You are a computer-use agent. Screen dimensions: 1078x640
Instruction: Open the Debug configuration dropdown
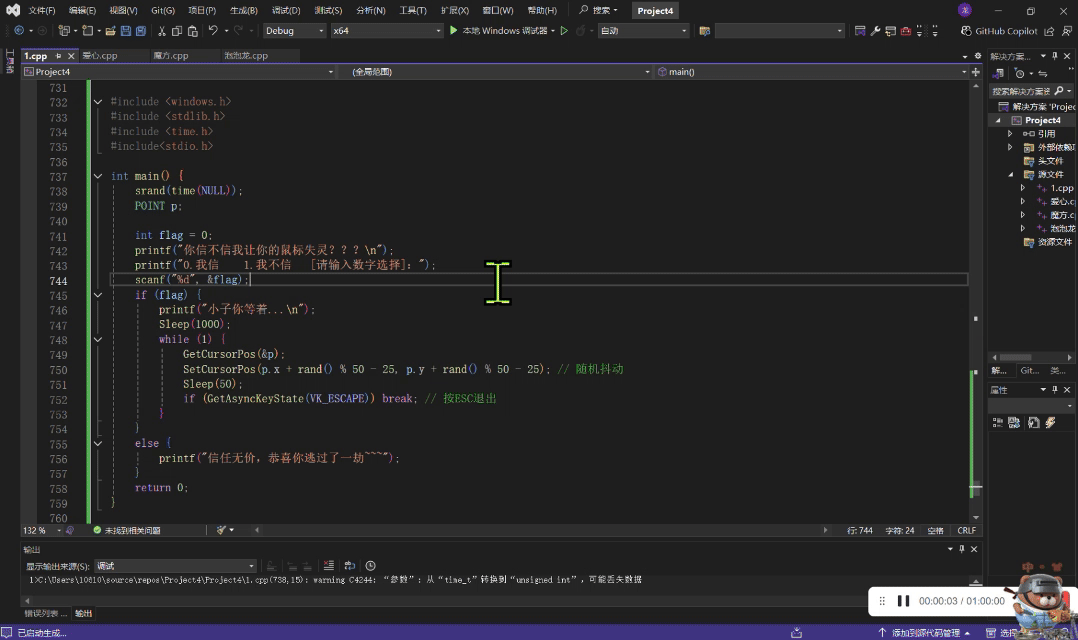[294, 31]
